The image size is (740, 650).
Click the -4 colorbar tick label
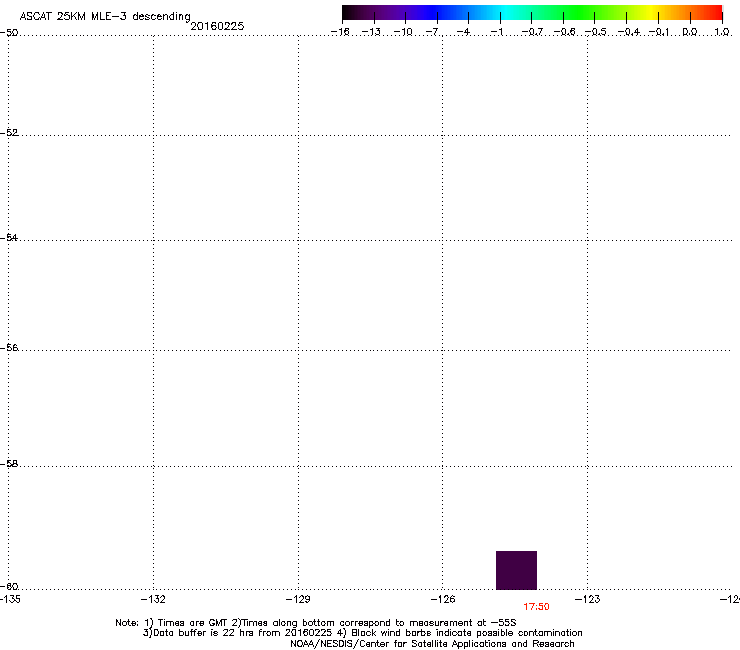[x=464, y=32]
